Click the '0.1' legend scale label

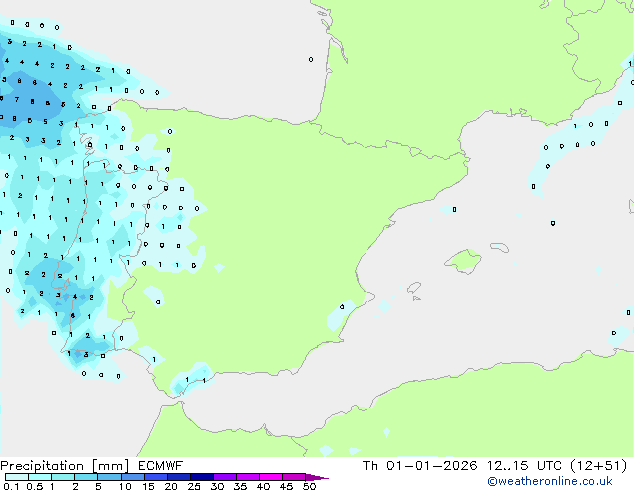click(x=11, y=486)
